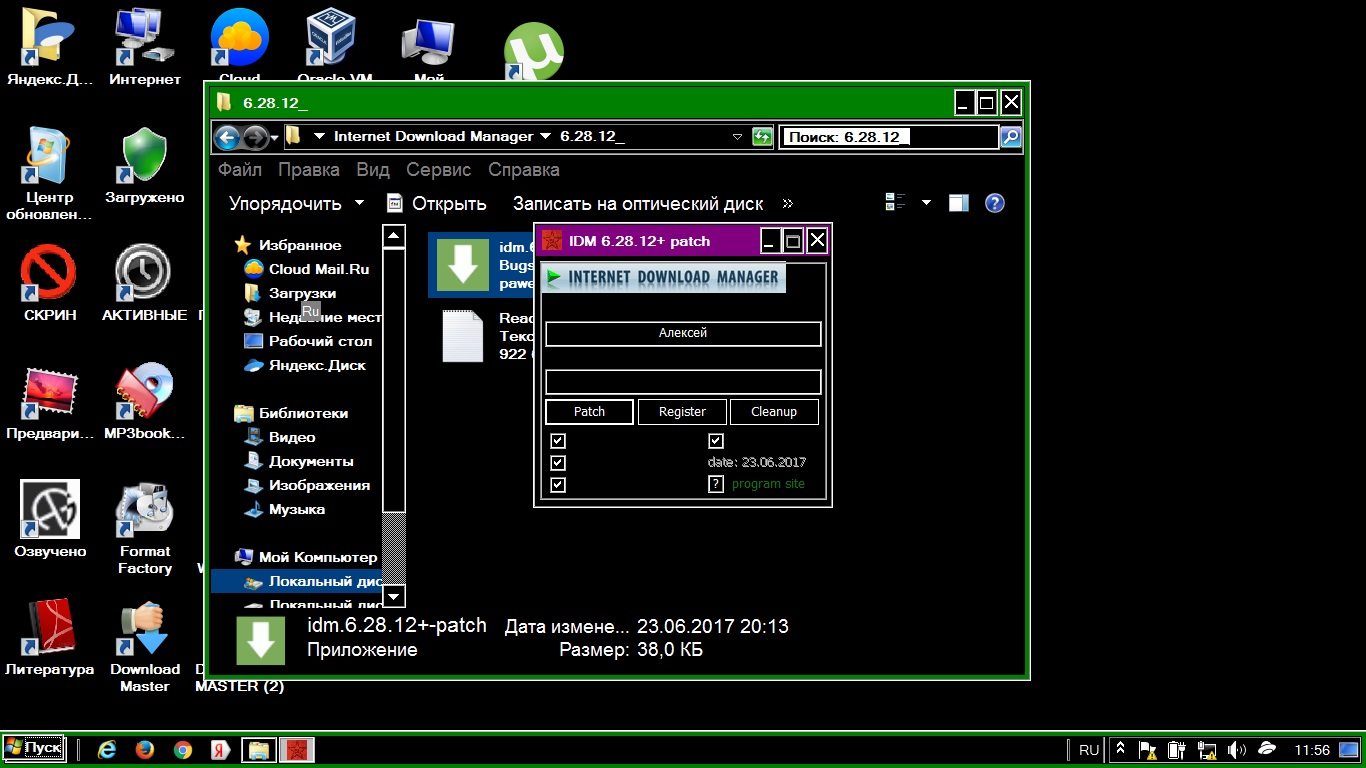Open the Озвучено desktop shortcut

50,521
